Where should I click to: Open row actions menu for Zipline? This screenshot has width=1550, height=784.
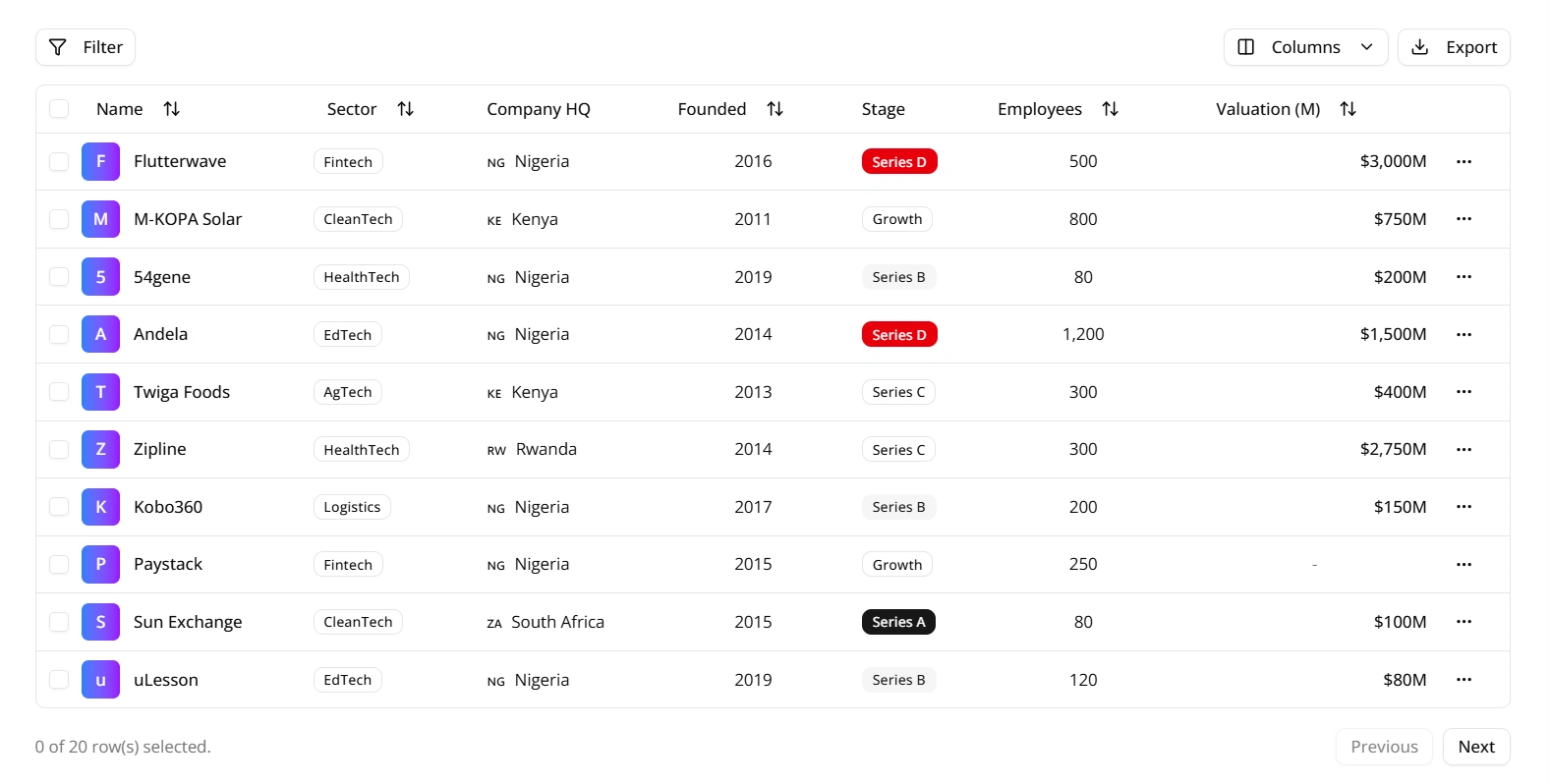click(x=1464, y=450)
